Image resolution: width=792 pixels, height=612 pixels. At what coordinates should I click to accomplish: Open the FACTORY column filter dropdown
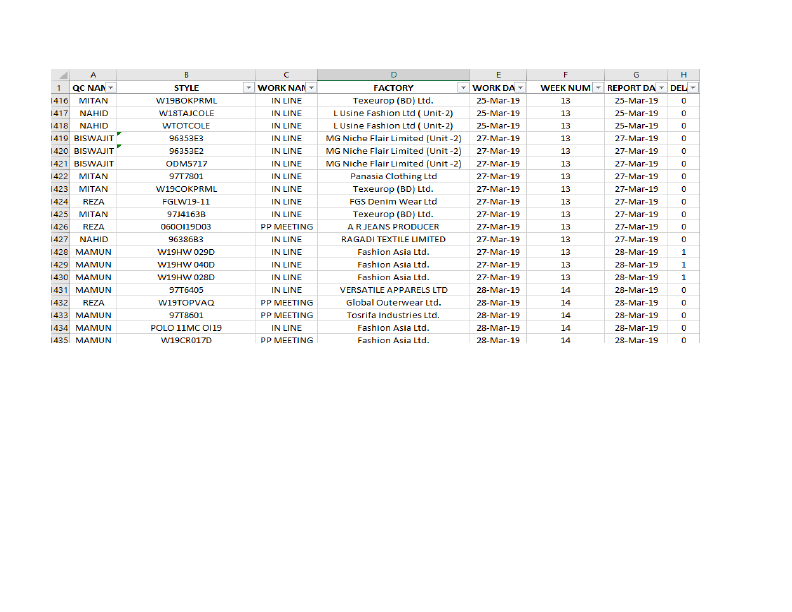tap(463, 88)
